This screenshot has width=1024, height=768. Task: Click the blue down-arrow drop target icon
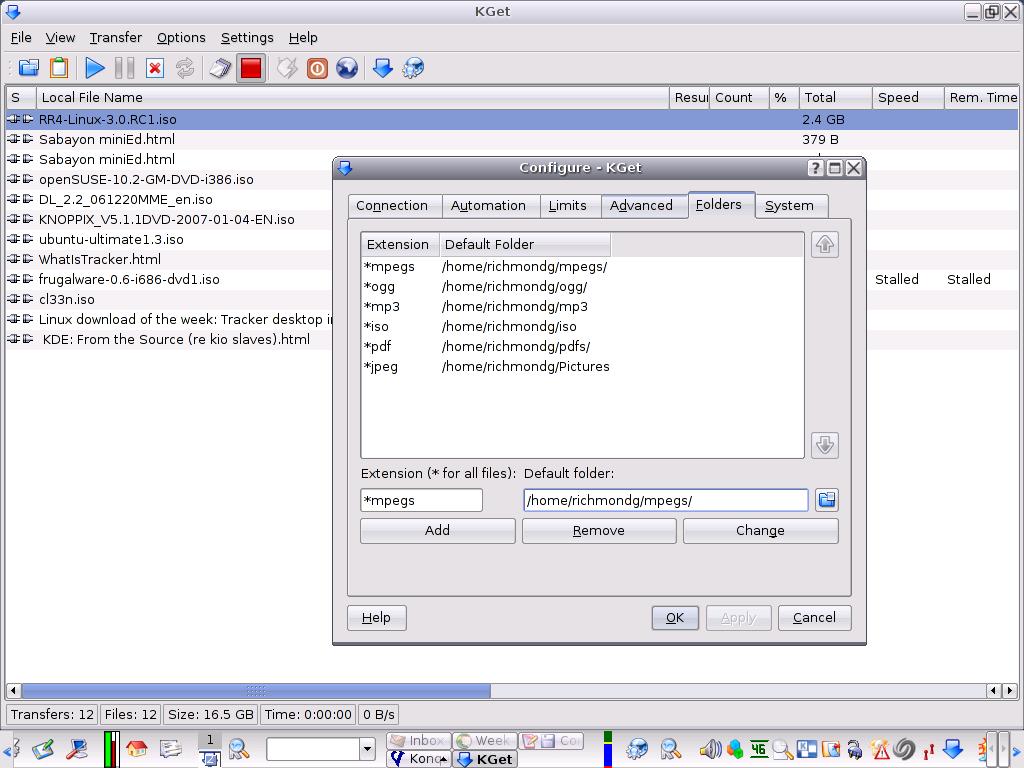(383, 68)
